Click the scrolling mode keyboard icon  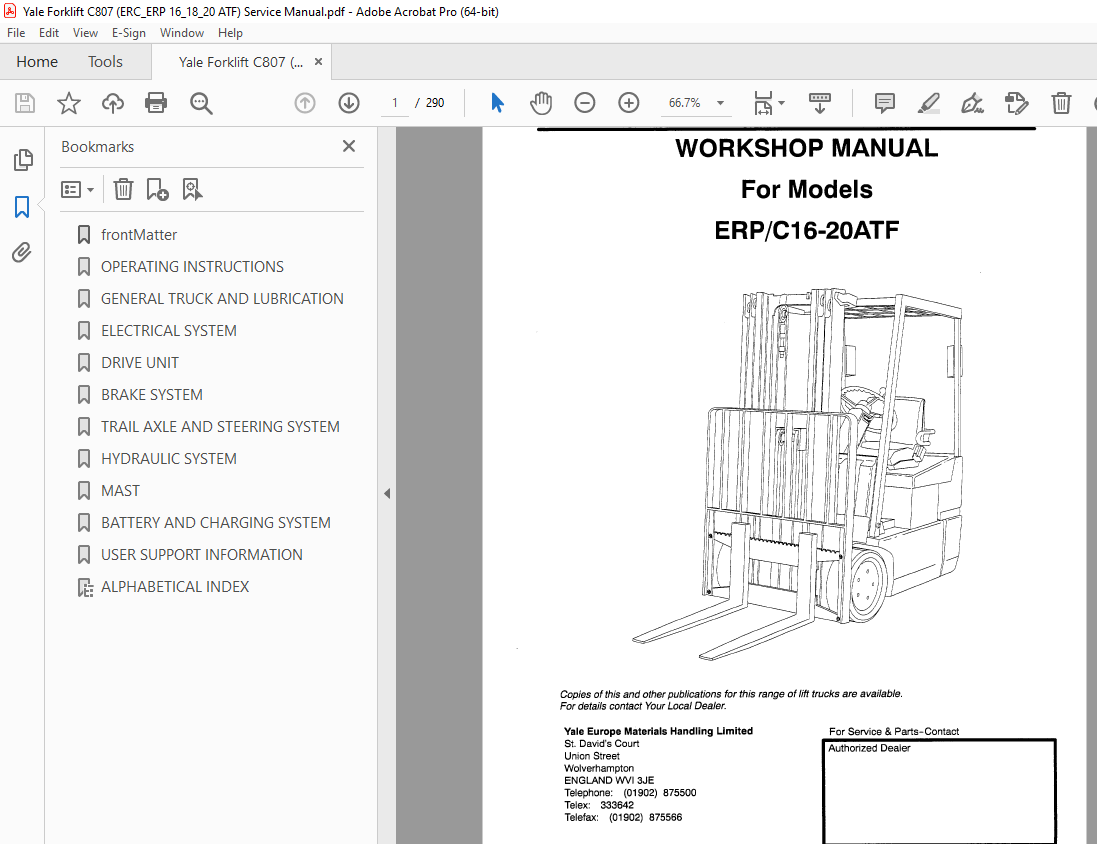pyautogui.click(x=819, y=103)
